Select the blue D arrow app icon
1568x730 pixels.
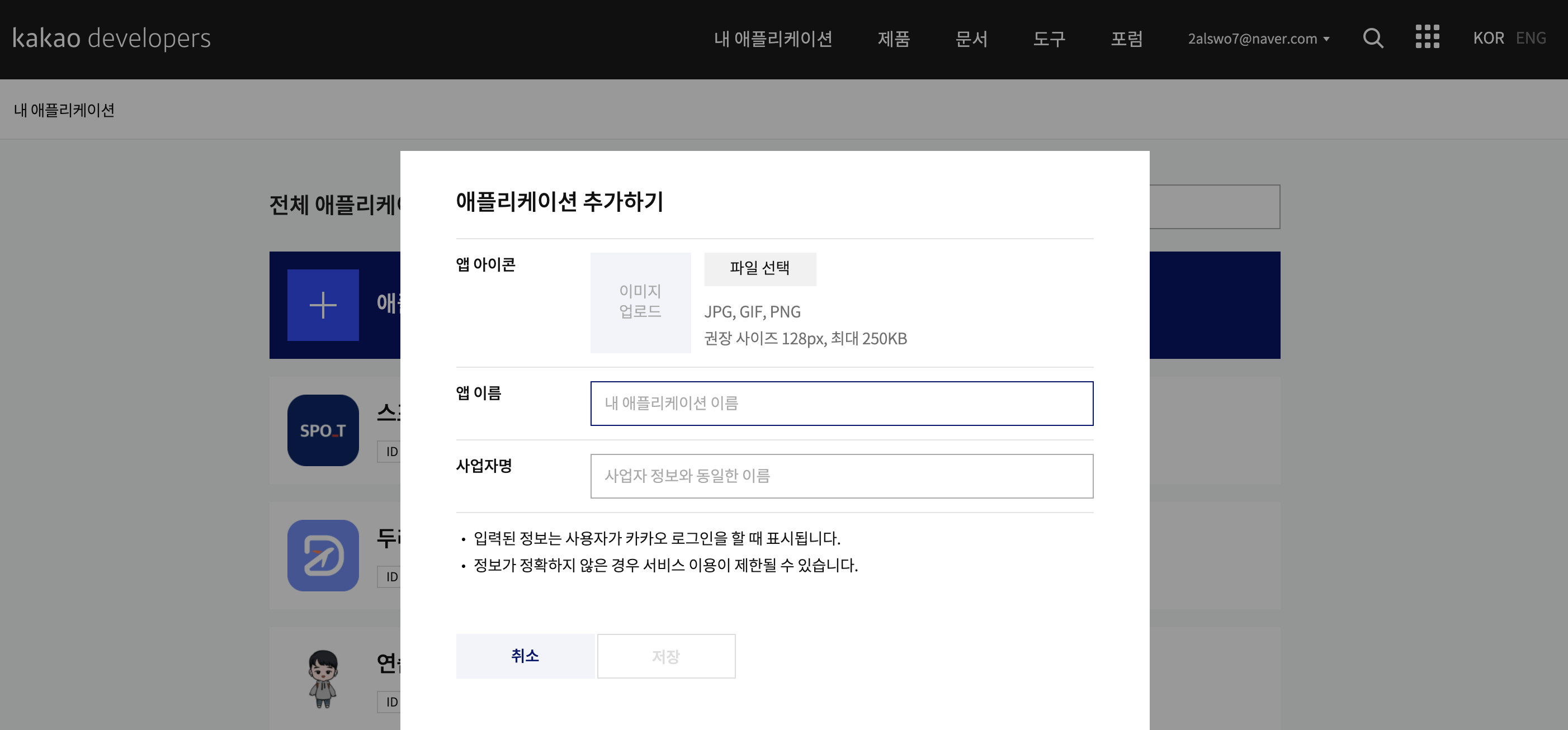click(x=323, y=556)
